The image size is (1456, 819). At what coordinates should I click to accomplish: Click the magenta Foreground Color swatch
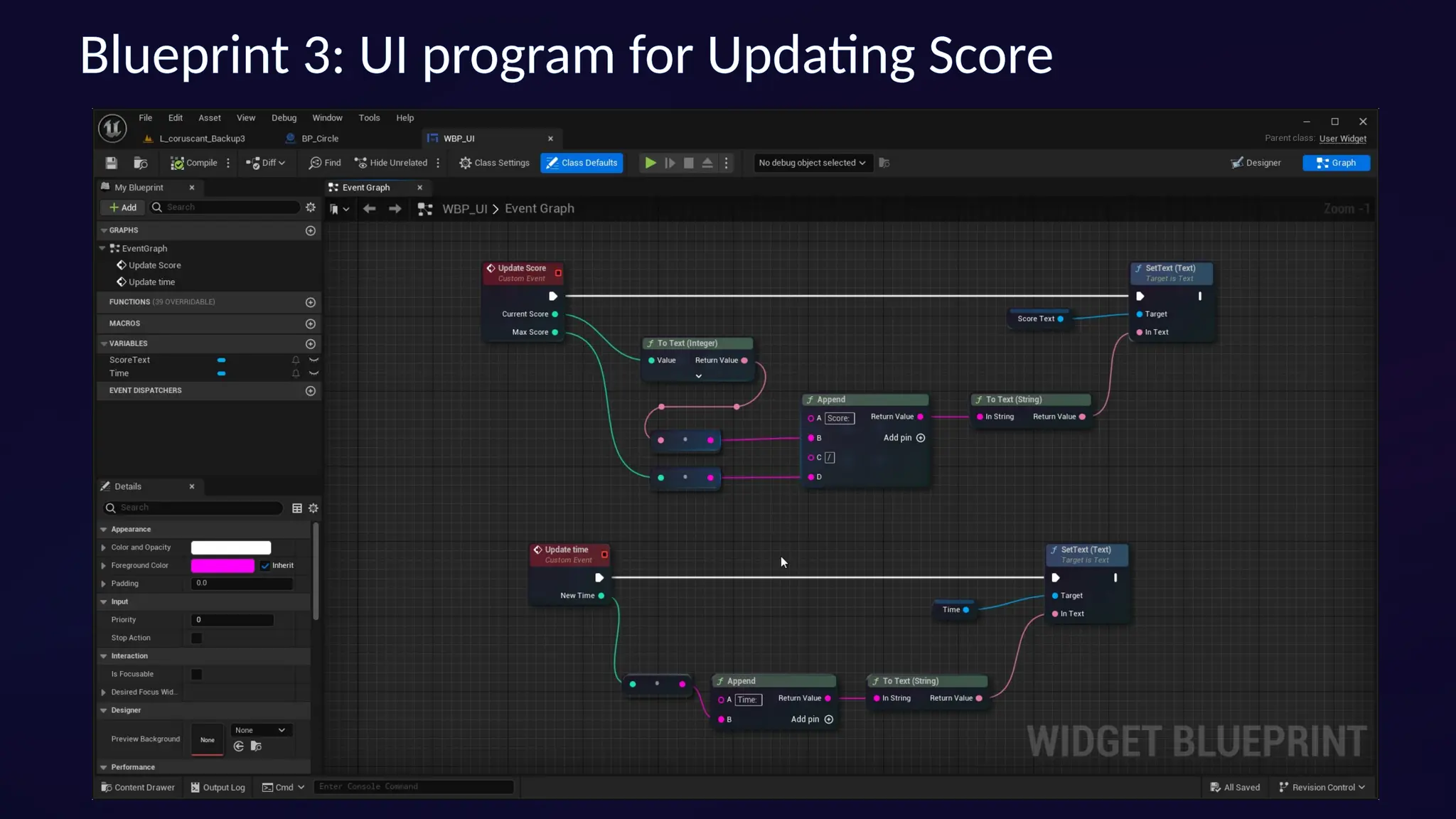(223, 566)
